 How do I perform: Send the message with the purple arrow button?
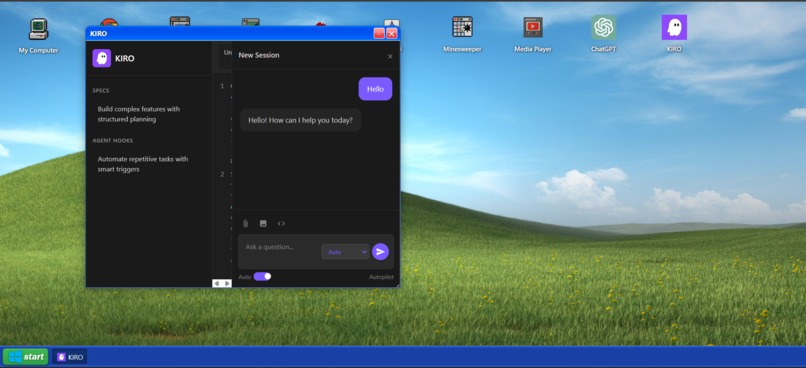coord(380,251)
